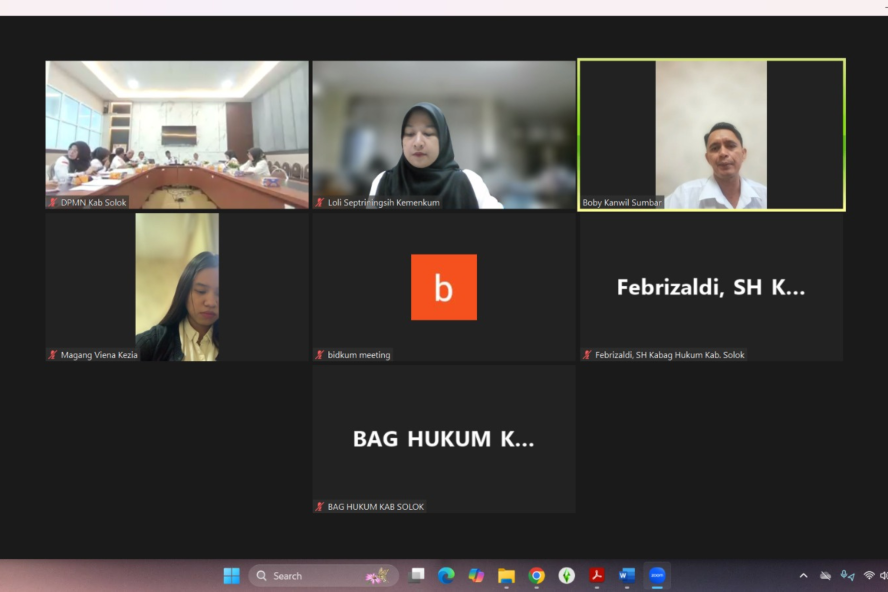Open the Wi-Fi network status icon
The width and height of the screenshot is (888, 592).
point(868,576)
